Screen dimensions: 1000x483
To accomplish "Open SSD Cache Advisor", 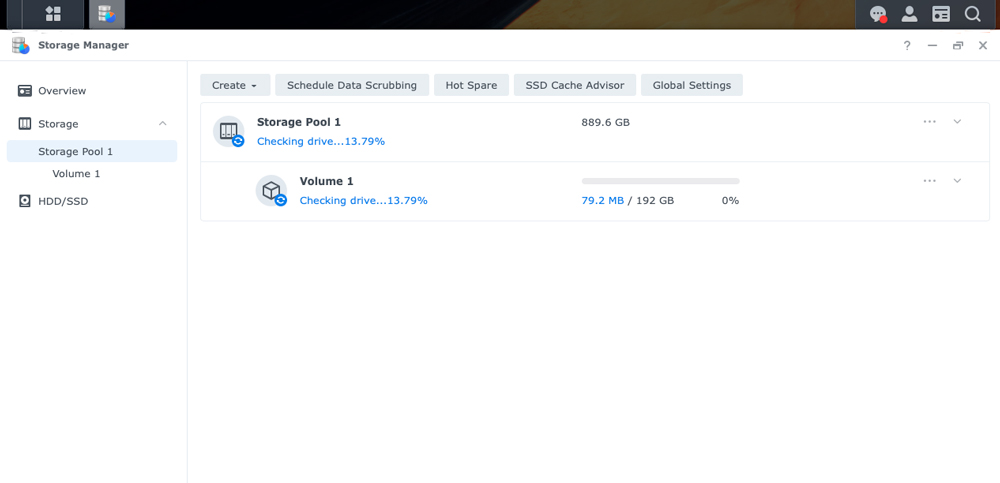I will point(575,85).
